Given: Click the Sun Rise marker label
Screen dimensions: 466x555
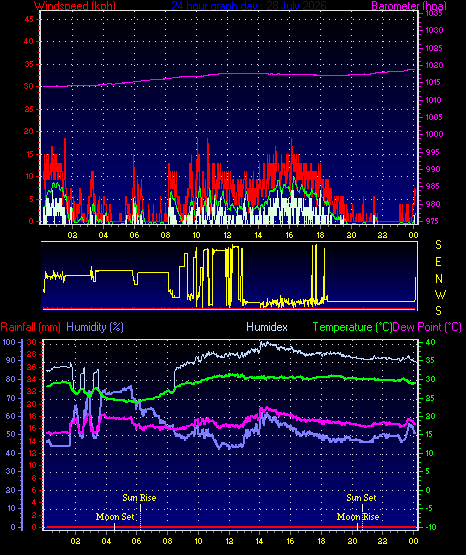Looking at the screenshot, I should [139, 498].
